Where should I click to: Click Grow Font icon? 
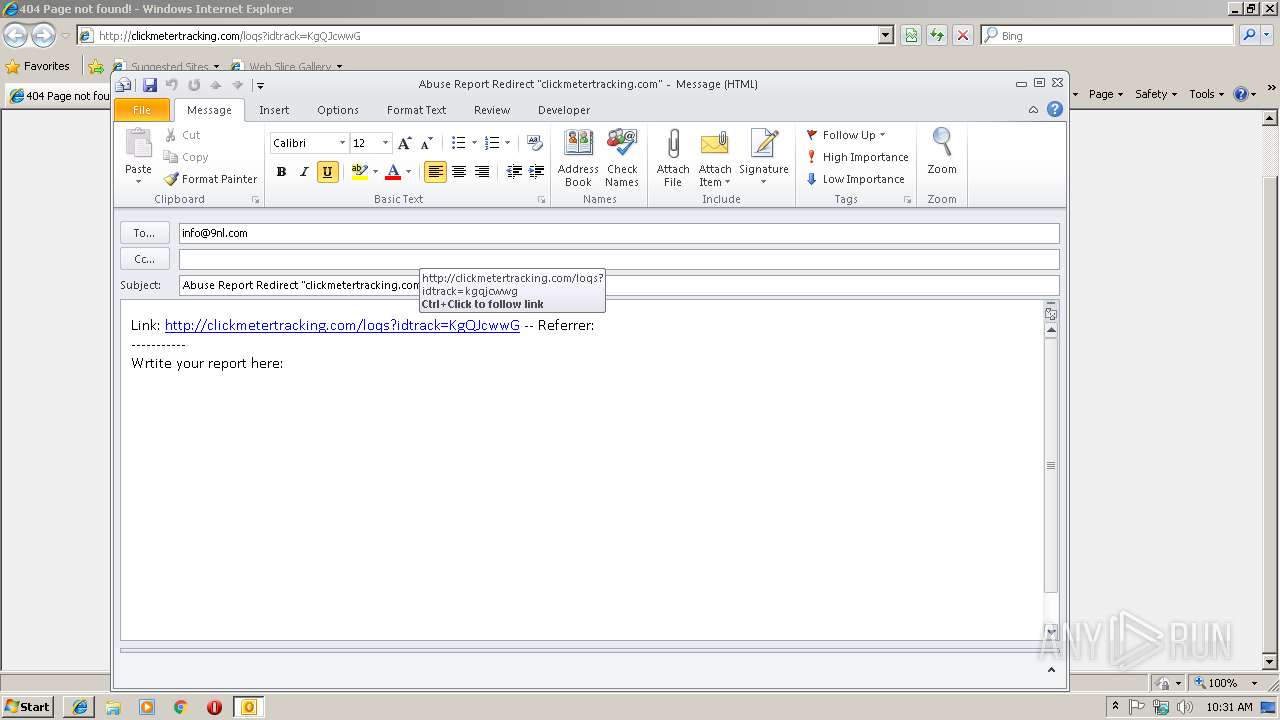pos(404,143)
